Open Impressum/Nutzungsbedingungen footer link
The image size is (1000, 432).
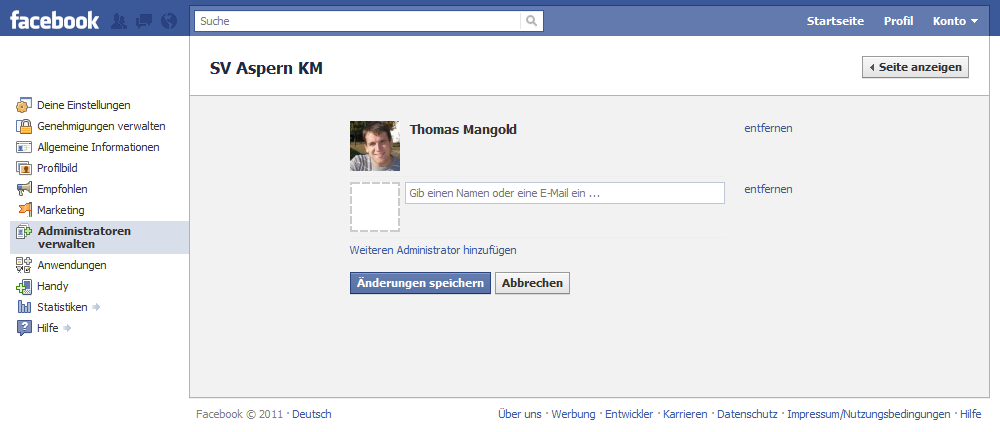point(869,414)
